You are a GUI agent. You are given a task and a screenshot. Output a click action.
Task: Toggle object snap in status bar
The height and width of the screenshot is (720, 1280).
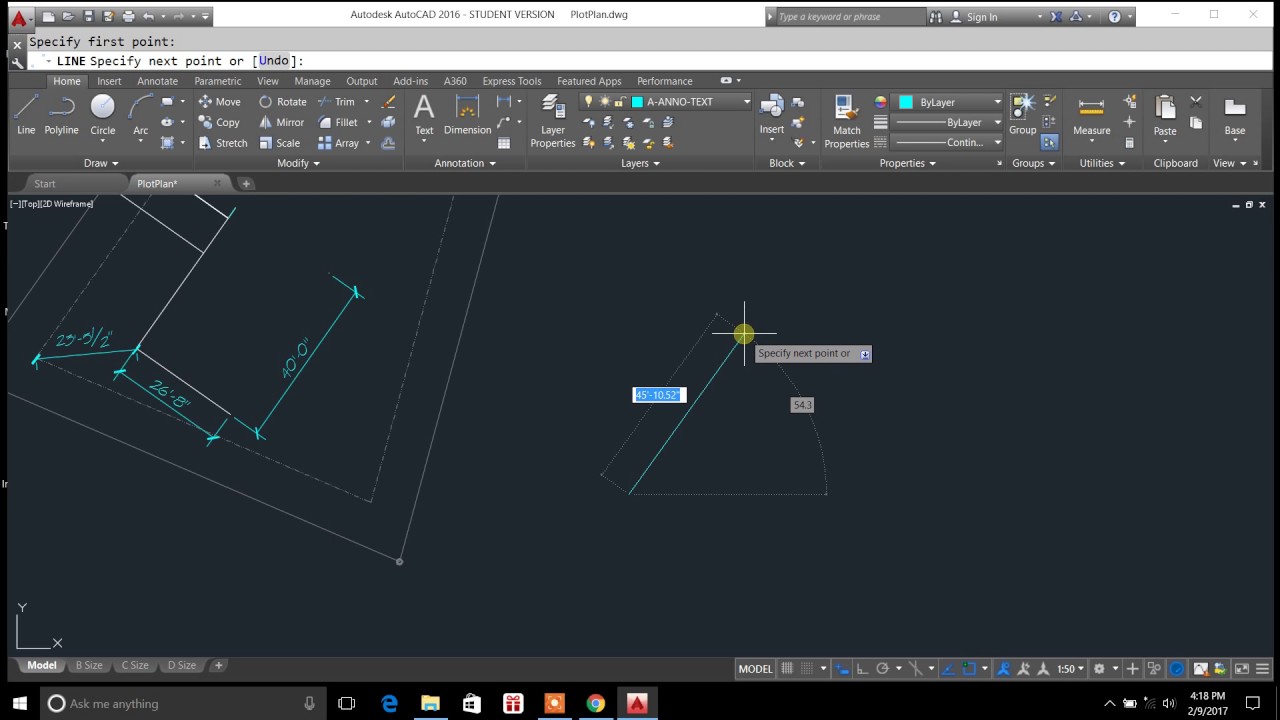coord(970,669)
